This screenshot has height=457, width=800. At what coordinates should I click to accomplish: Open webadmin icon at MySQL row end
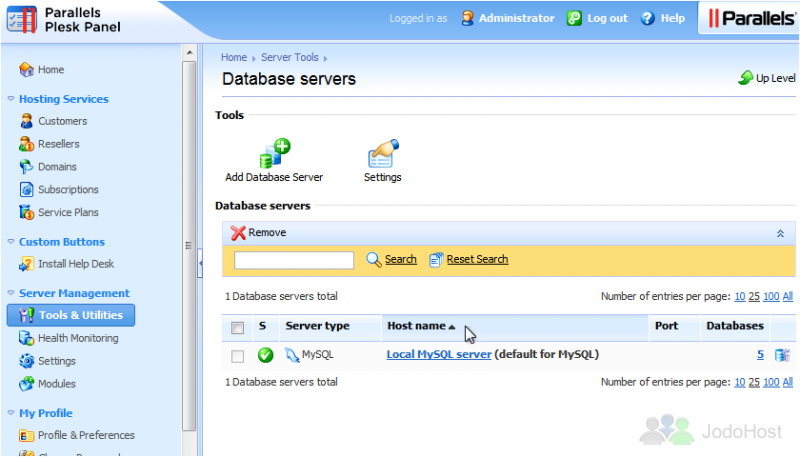782,355
